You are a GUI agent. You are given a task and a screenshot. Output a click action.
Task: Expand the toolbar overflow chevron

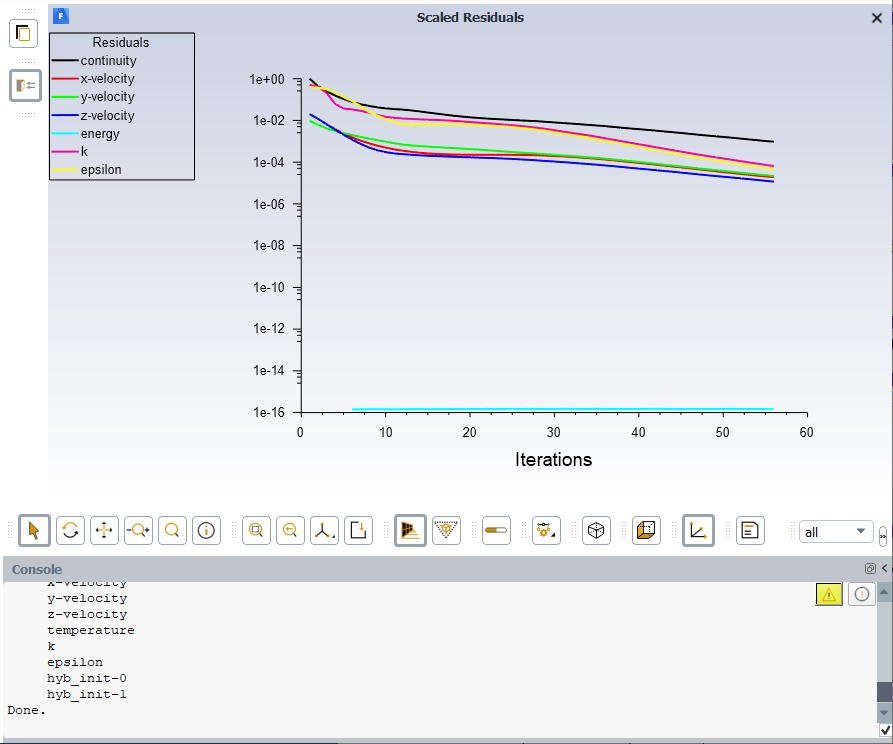point(883,535)
